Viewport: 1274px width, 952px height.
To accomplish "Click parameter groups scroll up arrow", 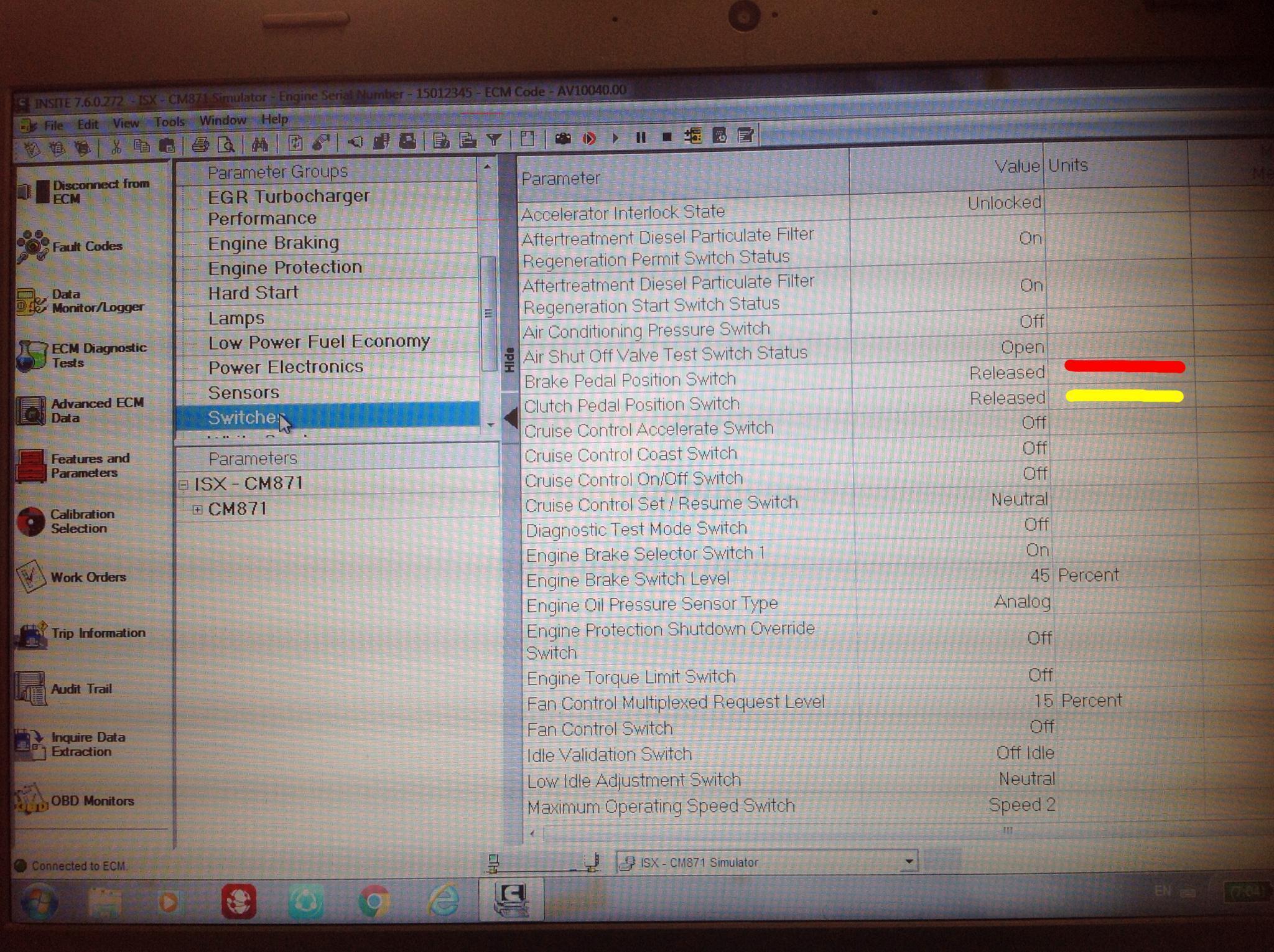I will coord(488,167).
